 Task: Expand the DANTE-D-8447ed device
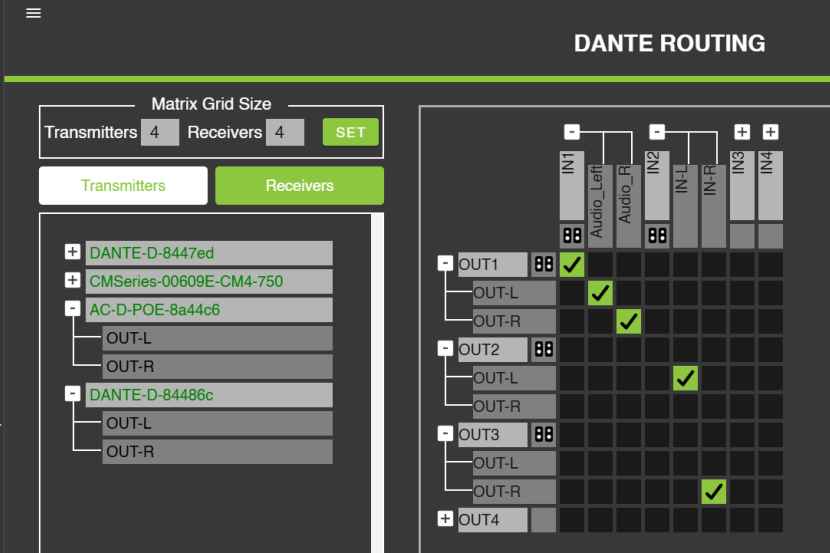coord(73,252)
